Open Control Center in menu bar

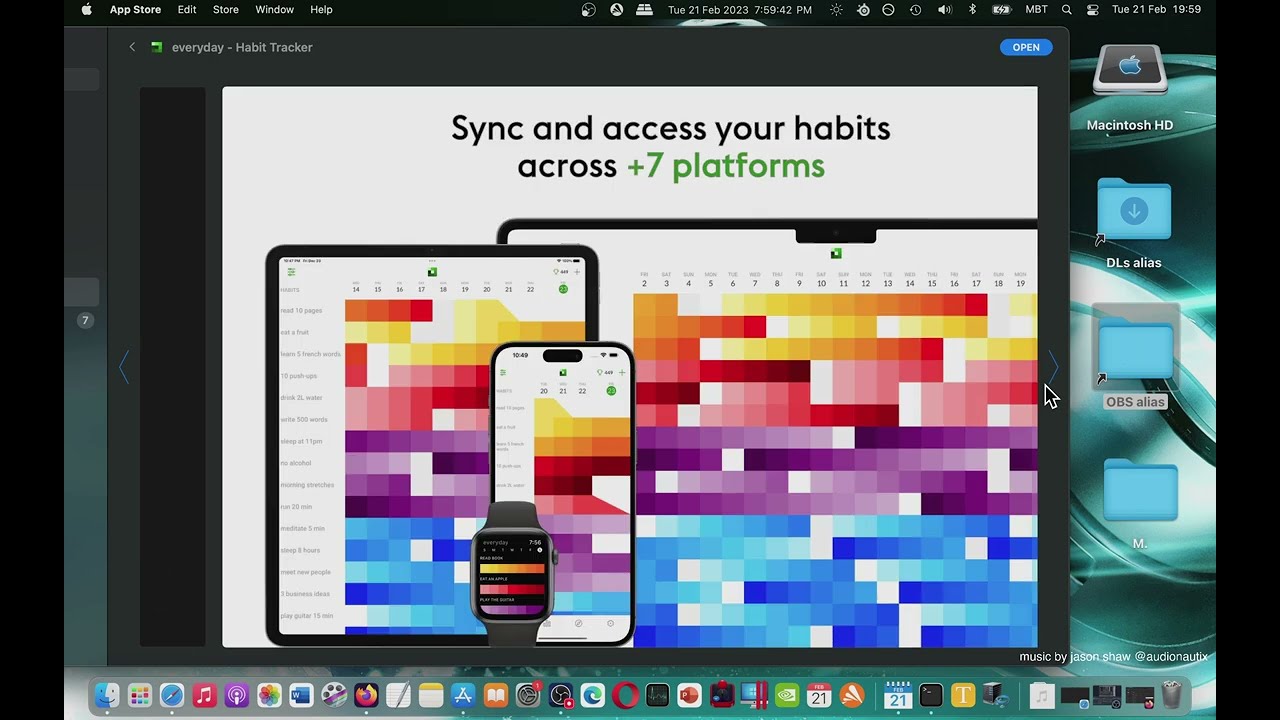point(1093,10)
